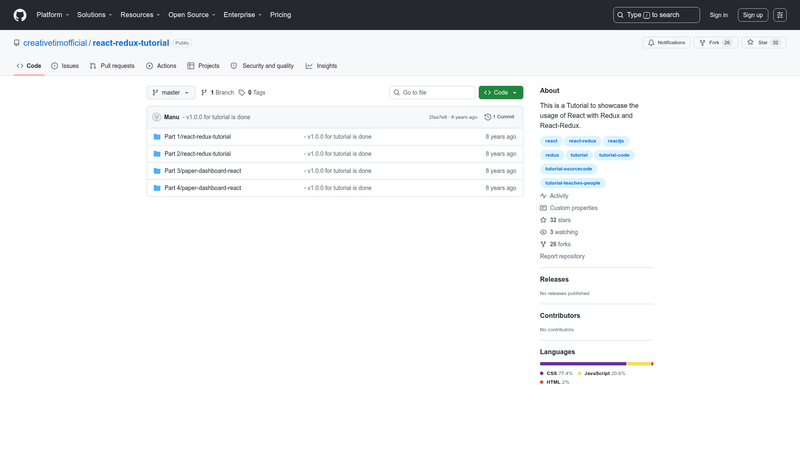Open the Activity link in About
The width and height of the screenshot is (800, 450).
[x=554, y=196]
